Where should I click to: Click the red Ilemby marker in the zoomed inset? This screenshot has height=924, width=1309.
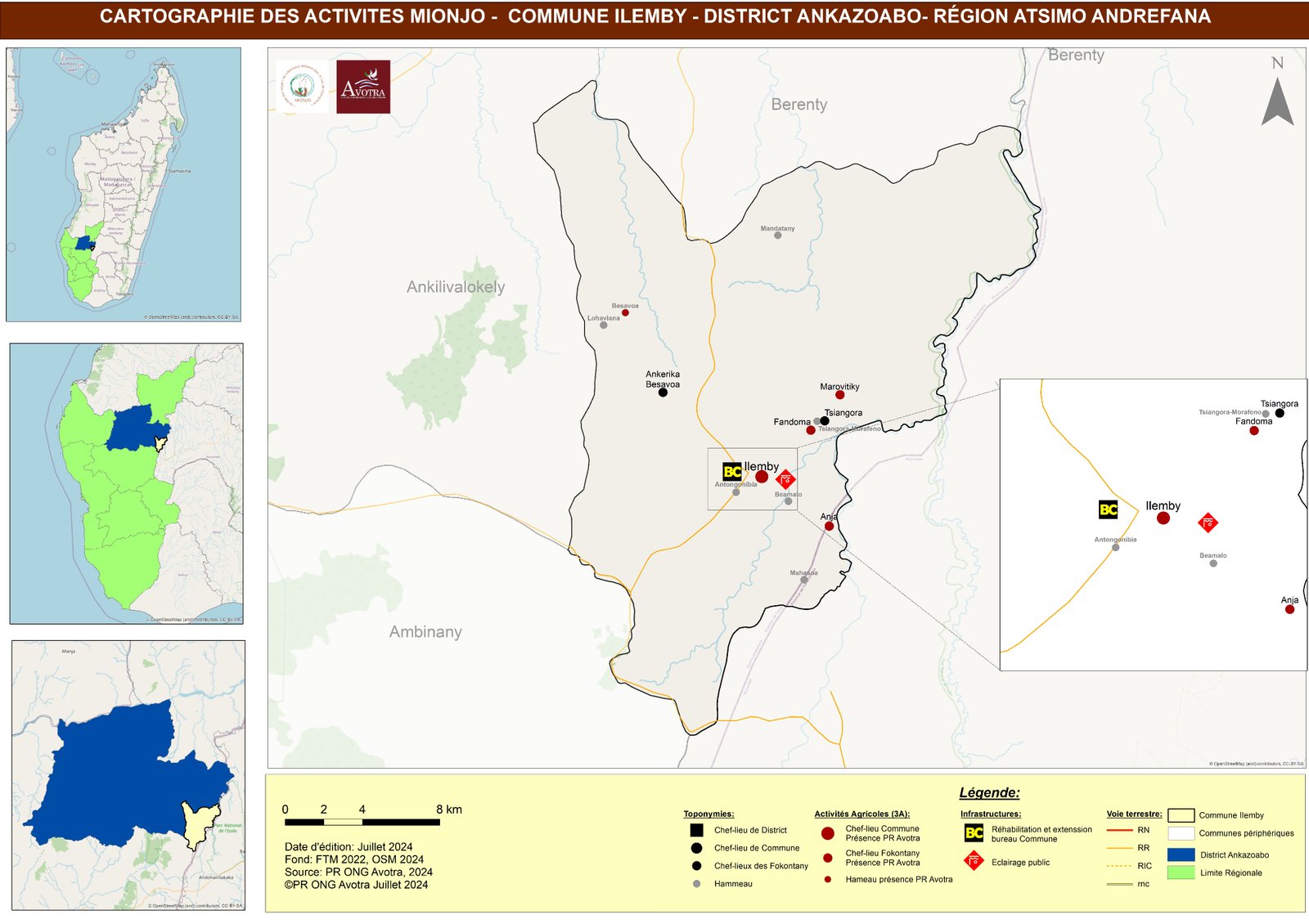point(1163,518)
